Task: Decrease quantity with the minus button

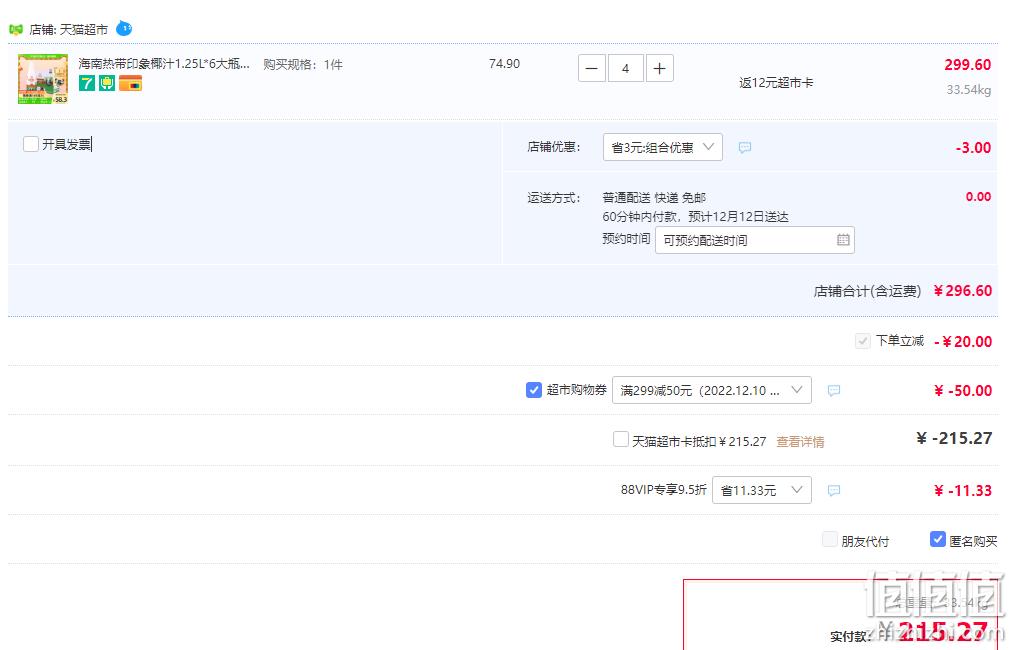Action: click(592, 69)
